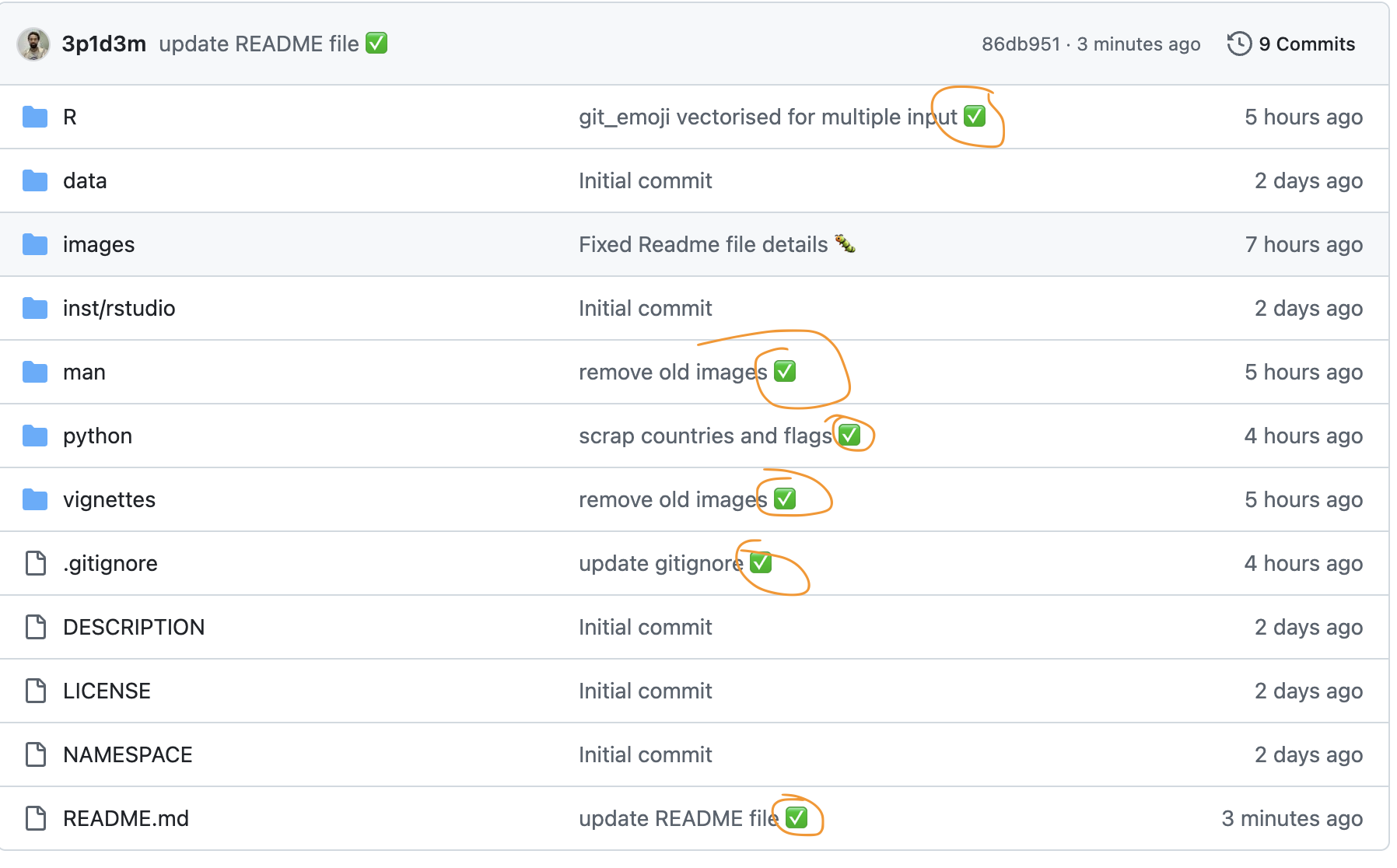Click the R folder icon

[35, 117]
